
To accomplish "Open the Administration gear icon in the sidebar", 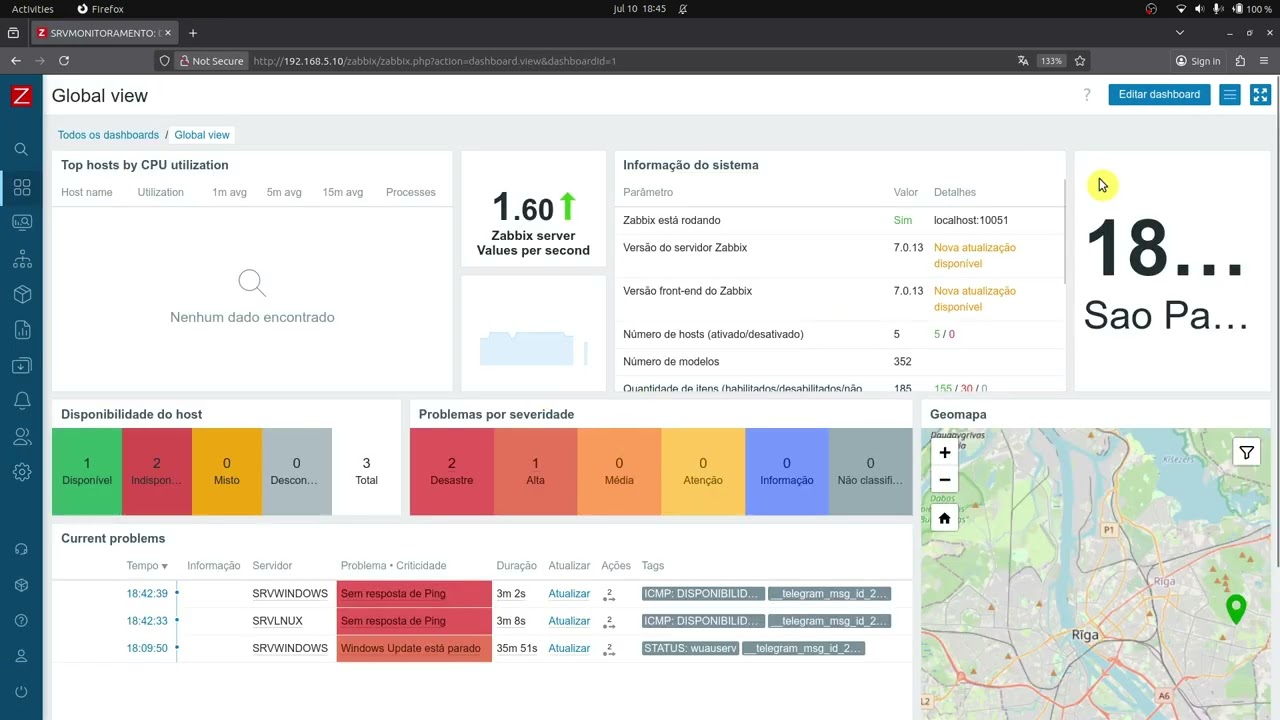I will 21,472.
